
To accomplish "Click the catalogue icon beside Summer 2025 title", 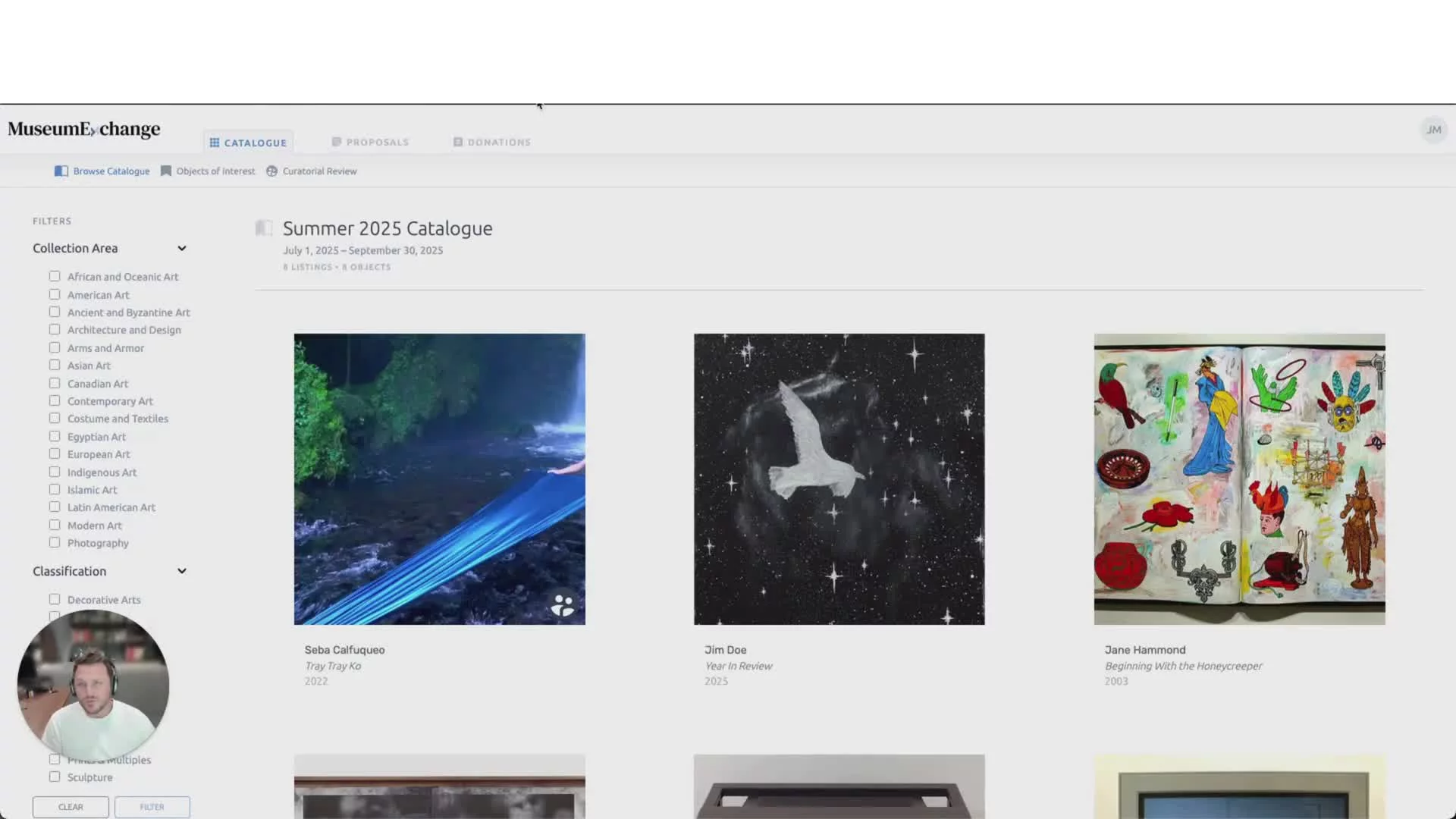I will click(x=264, y=227).
